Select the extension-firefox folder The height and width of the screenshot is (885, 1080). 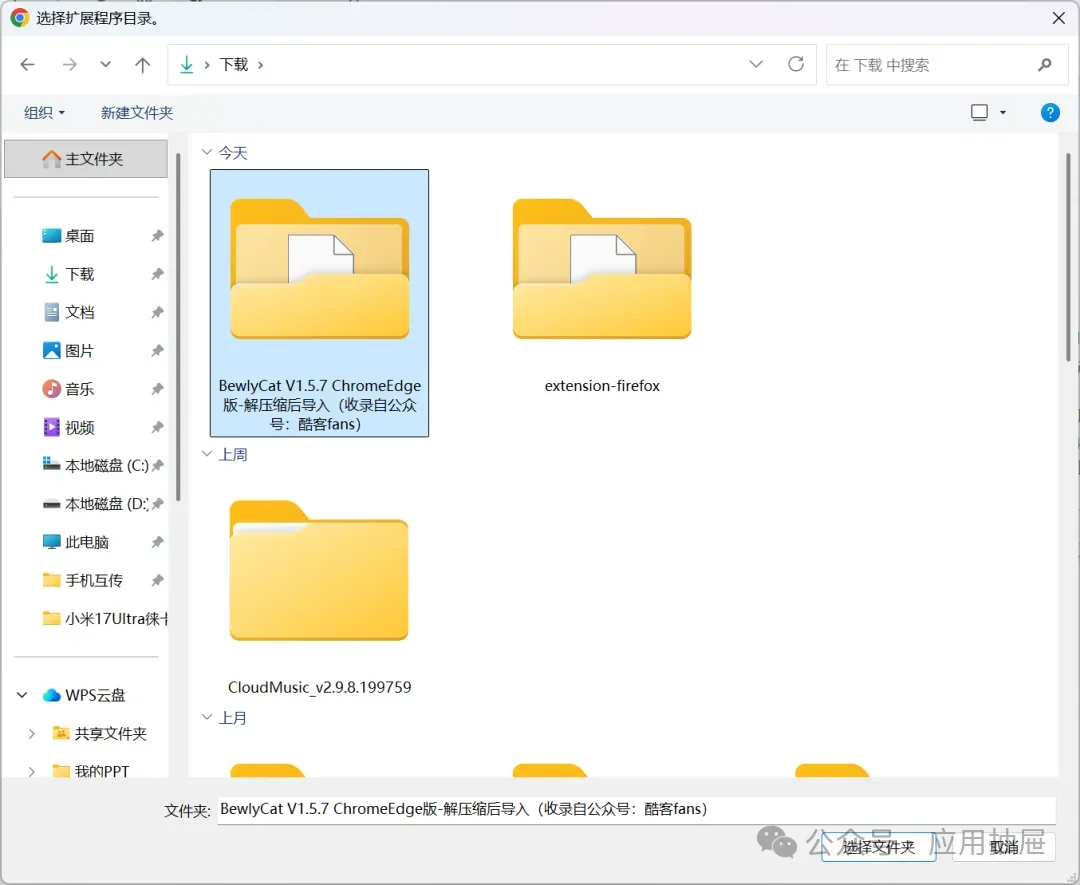click(602, 296)
